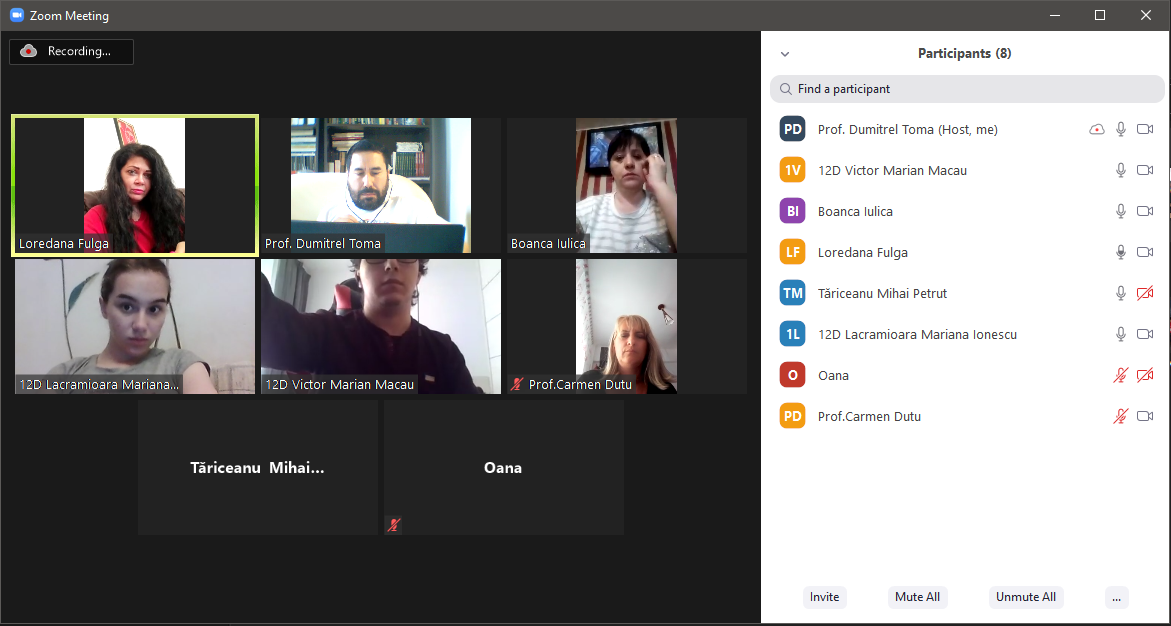1171x626 pixels.
Task: Mute the microphone of 12D Lacramioara Mariana Ionescu
Action: pos(1120,334)
